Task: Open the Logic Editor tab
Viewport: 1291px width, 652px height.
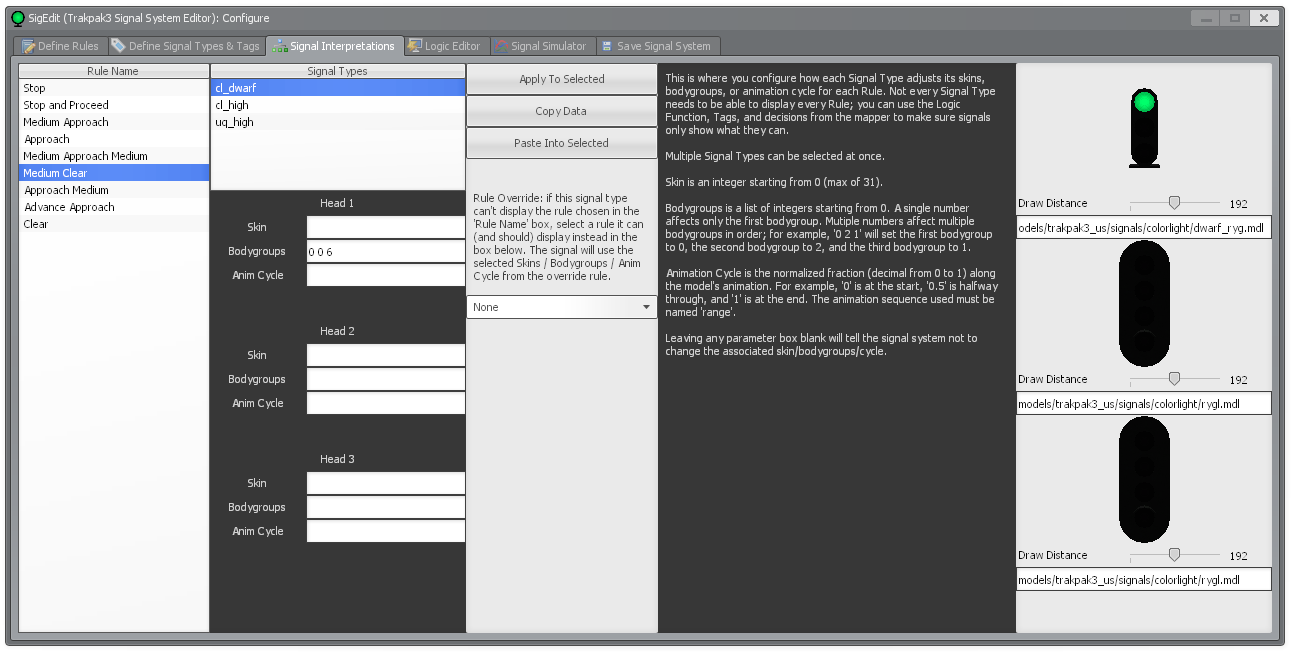Action: pyautogui.click(x=445, y=46)
